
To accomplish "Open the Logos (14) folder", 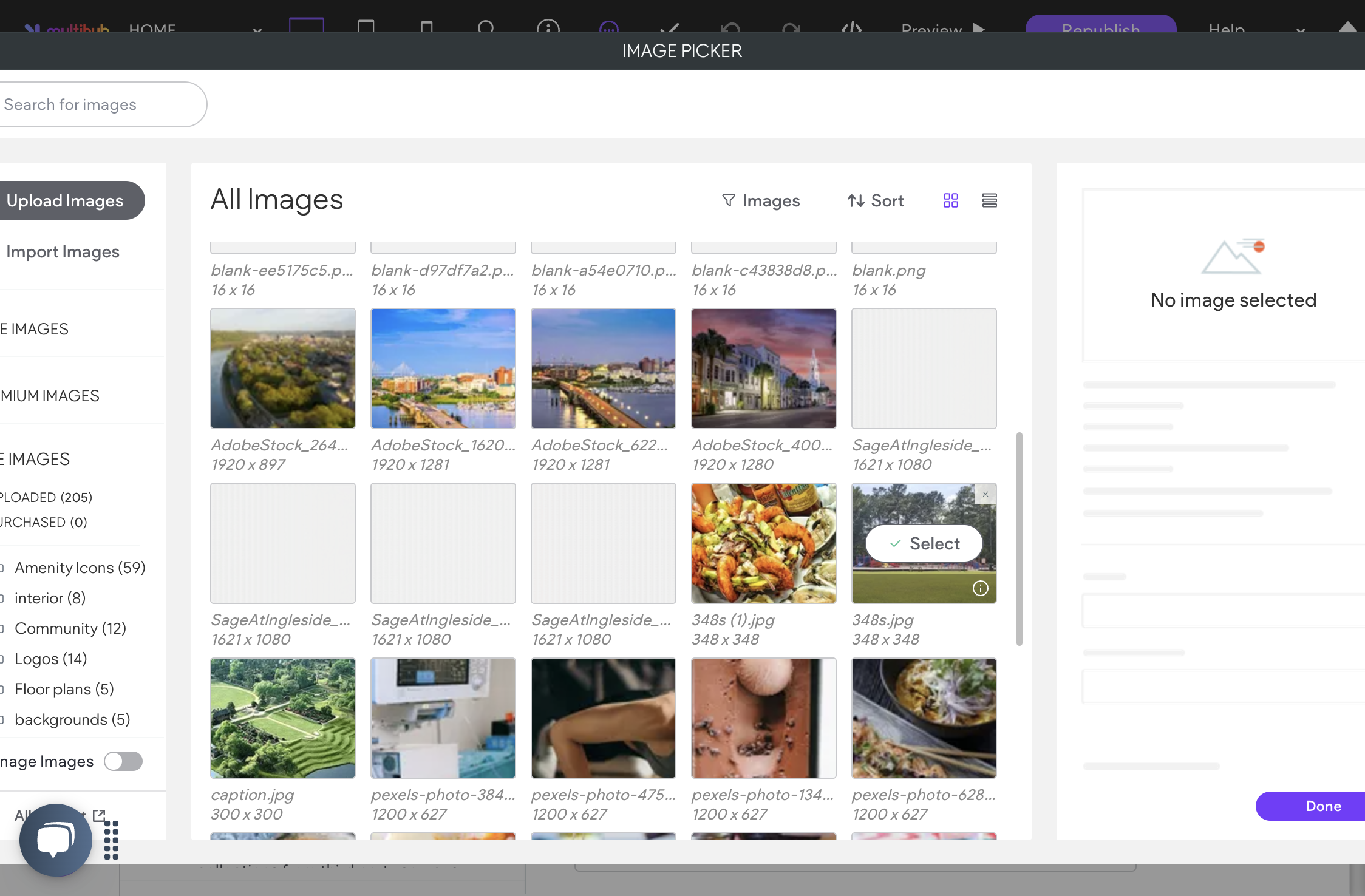I will (x=50, y=659).
